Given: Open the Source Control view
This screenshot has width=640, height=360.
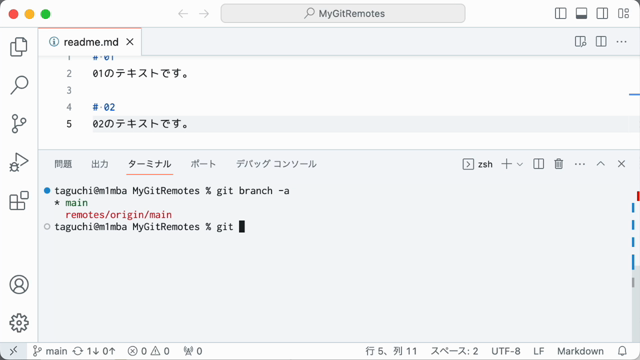Looking at the screenshot, I should point(19,123).
